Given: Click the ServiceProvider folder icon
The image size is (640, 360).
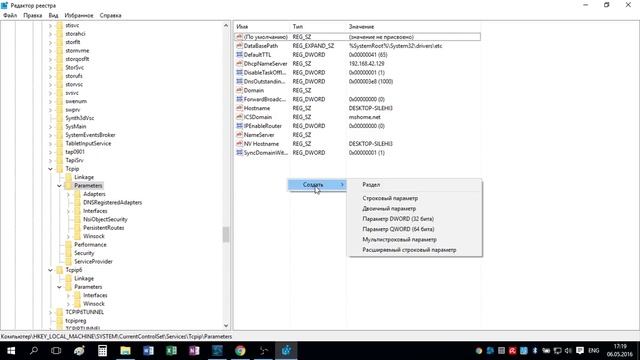Looking at the screenshot, I should (x=68, y=262).
